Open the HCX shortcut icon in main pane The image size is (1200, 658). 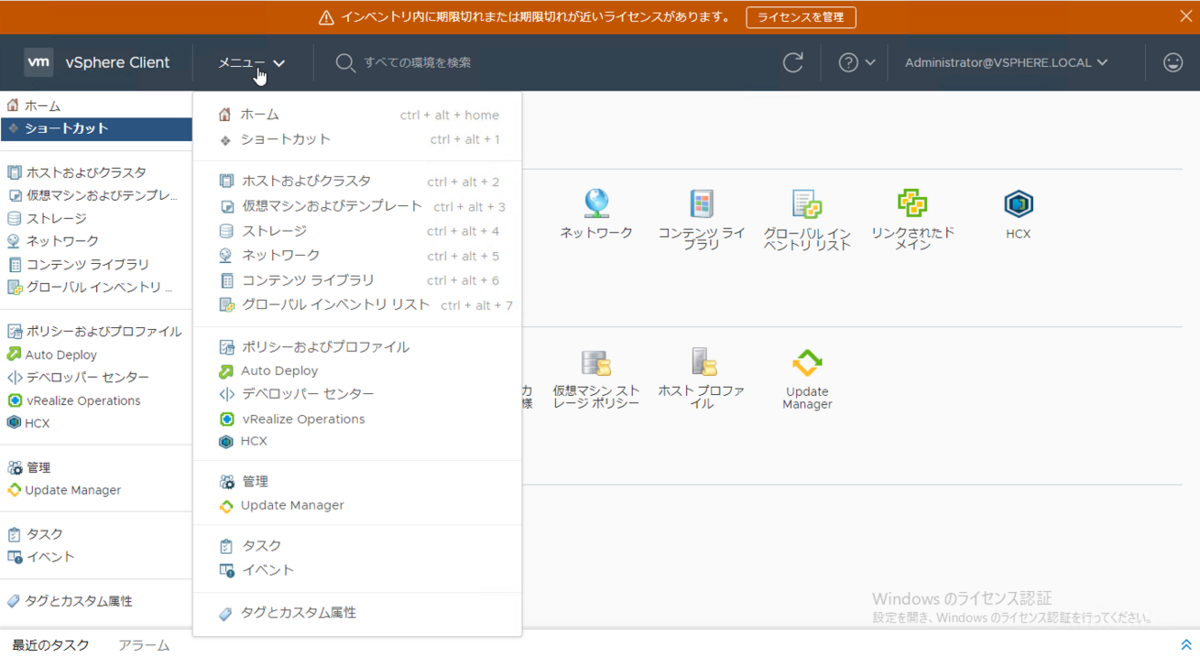click(1018, 204)
